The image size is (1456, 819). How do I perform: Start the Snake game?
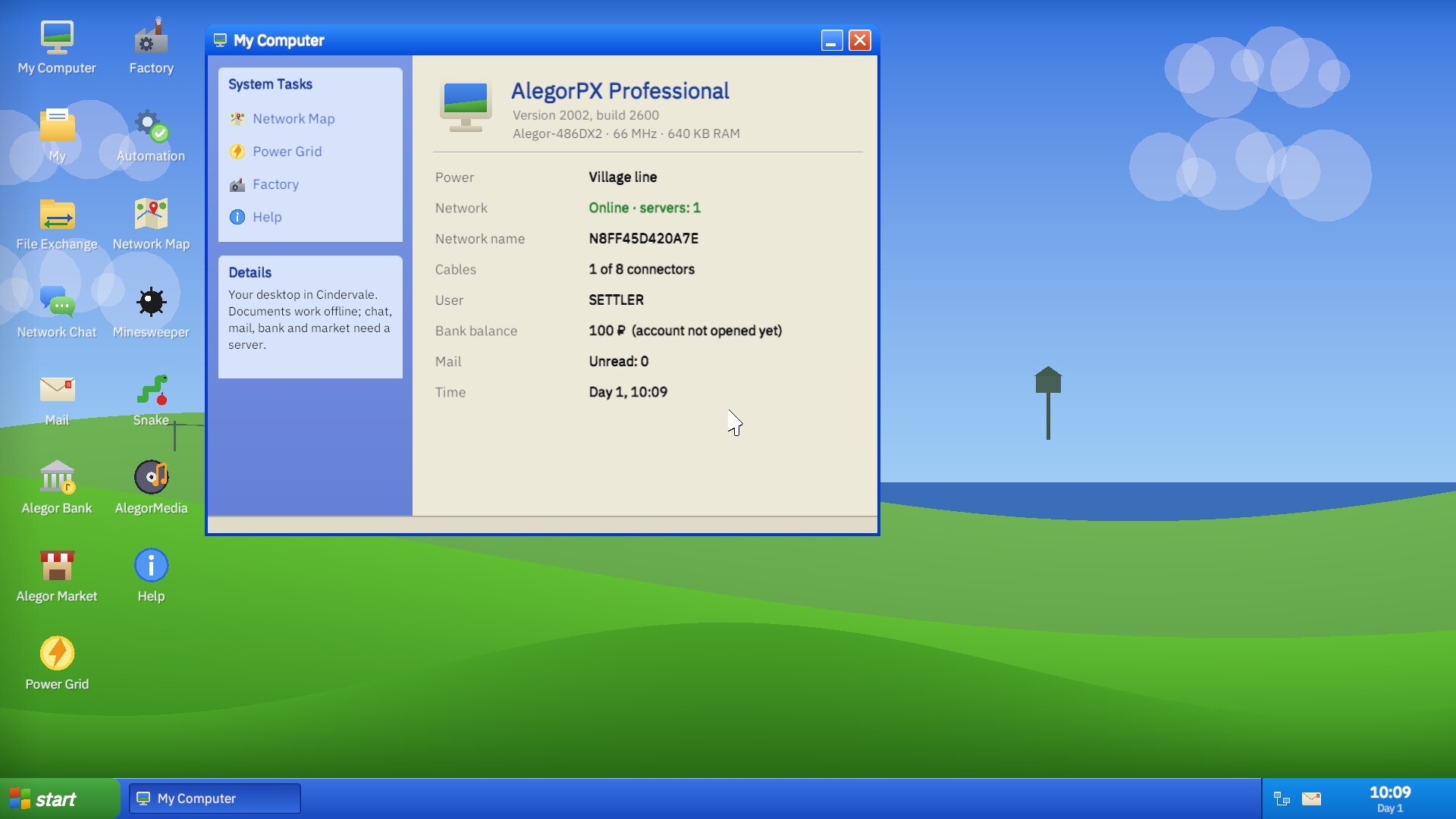click(x=151, y=399)
